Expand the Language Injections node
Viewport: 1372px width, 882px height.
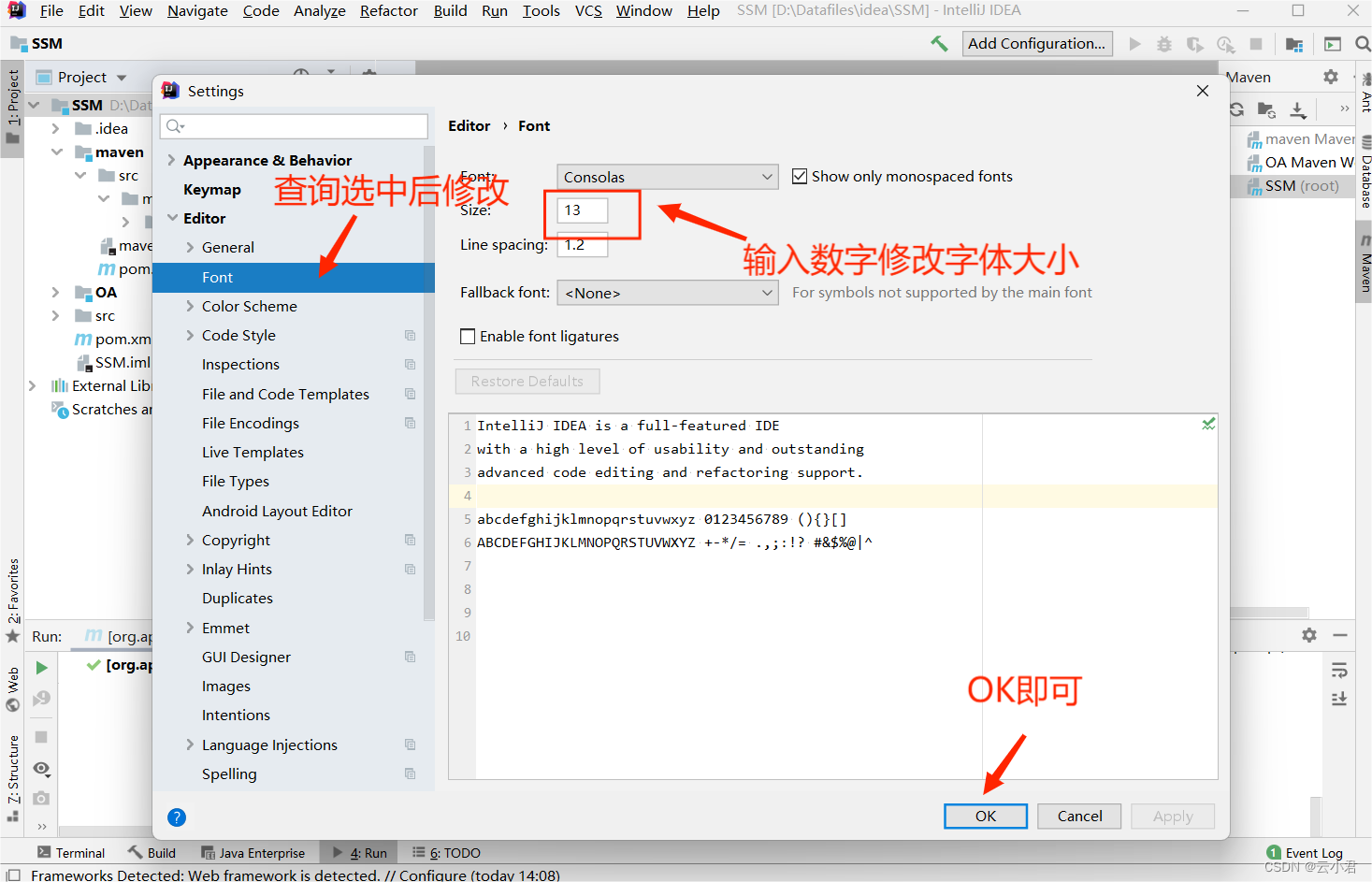[x=190, y=745]
